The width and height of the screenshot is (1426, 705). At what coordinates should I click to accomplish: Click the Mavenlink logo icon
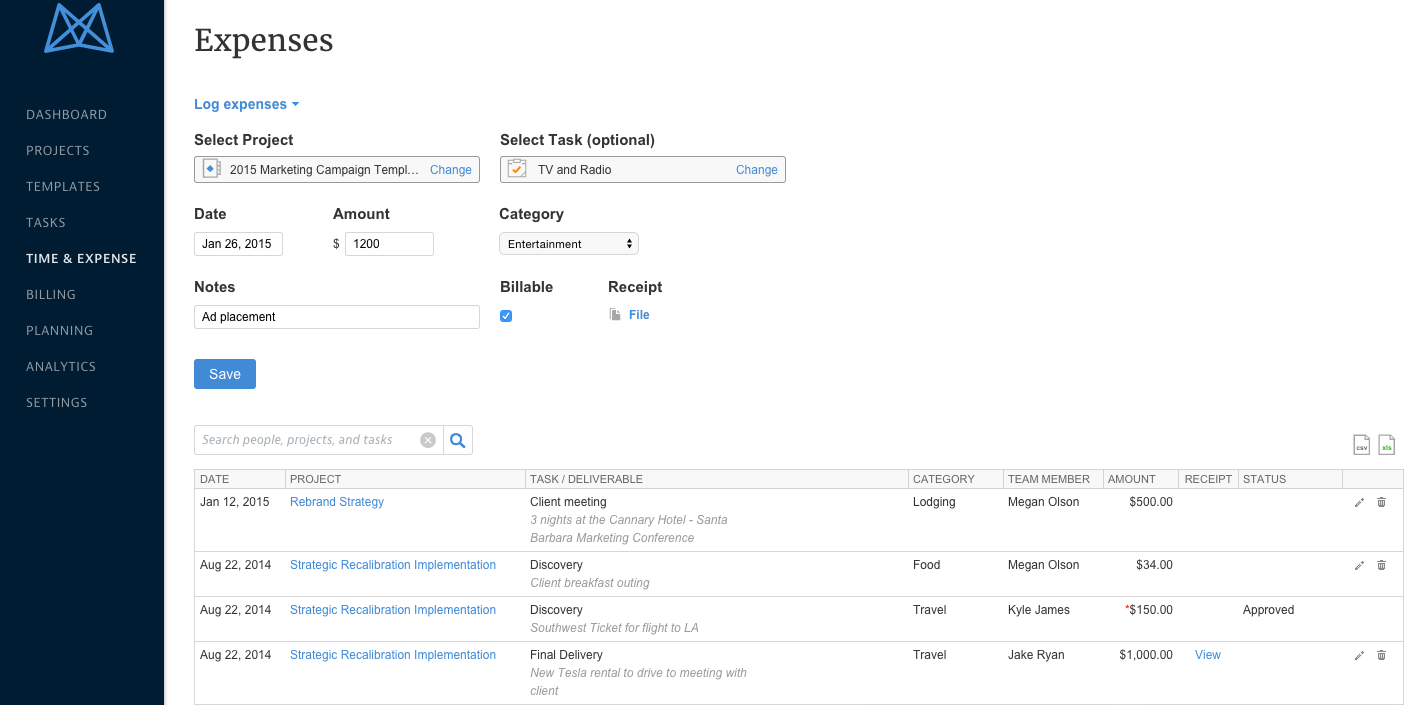pyautogui.click(x=79, y=28)
